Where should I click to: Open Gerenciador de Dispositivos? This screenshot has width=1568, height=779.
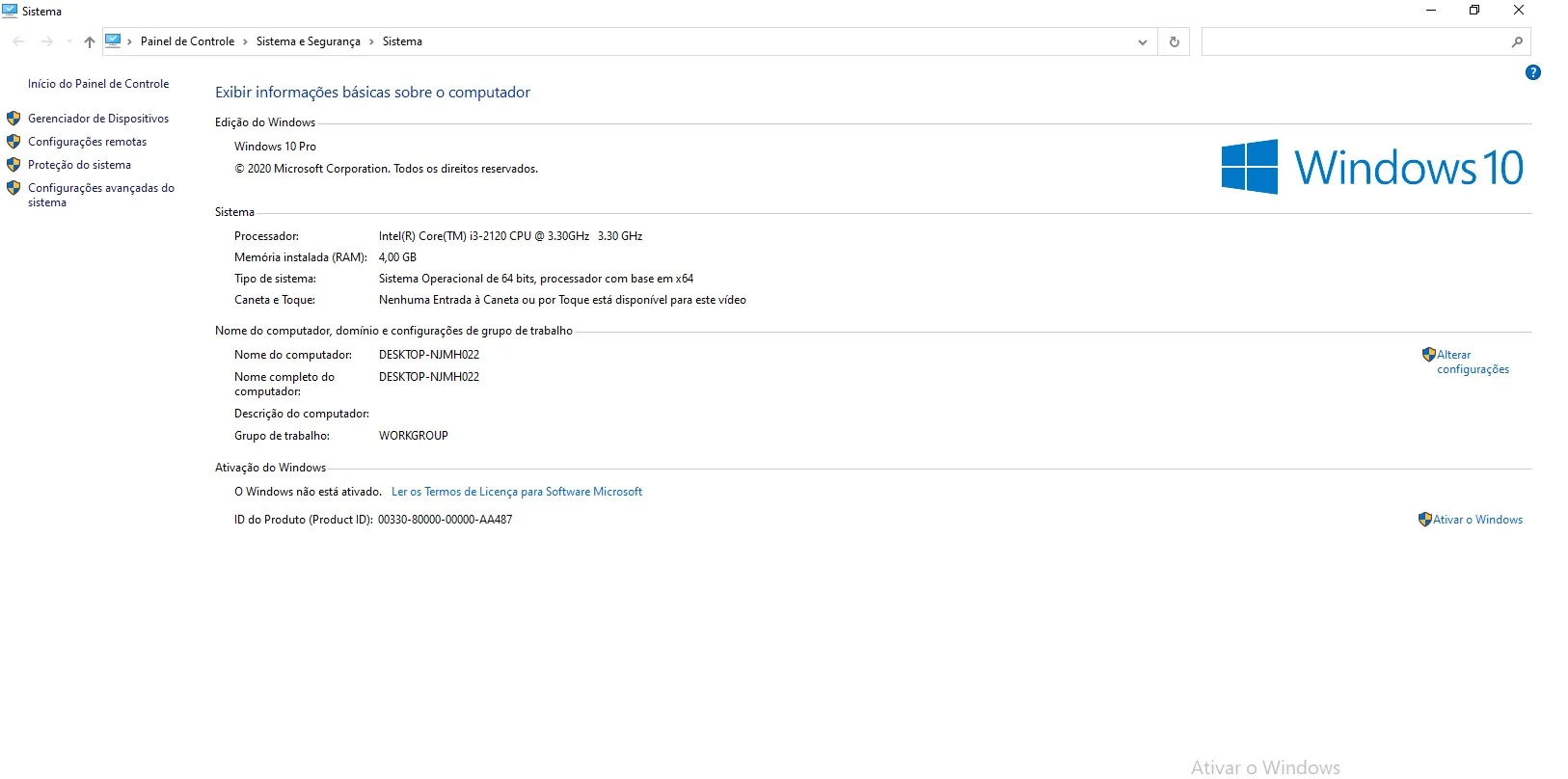98,119
